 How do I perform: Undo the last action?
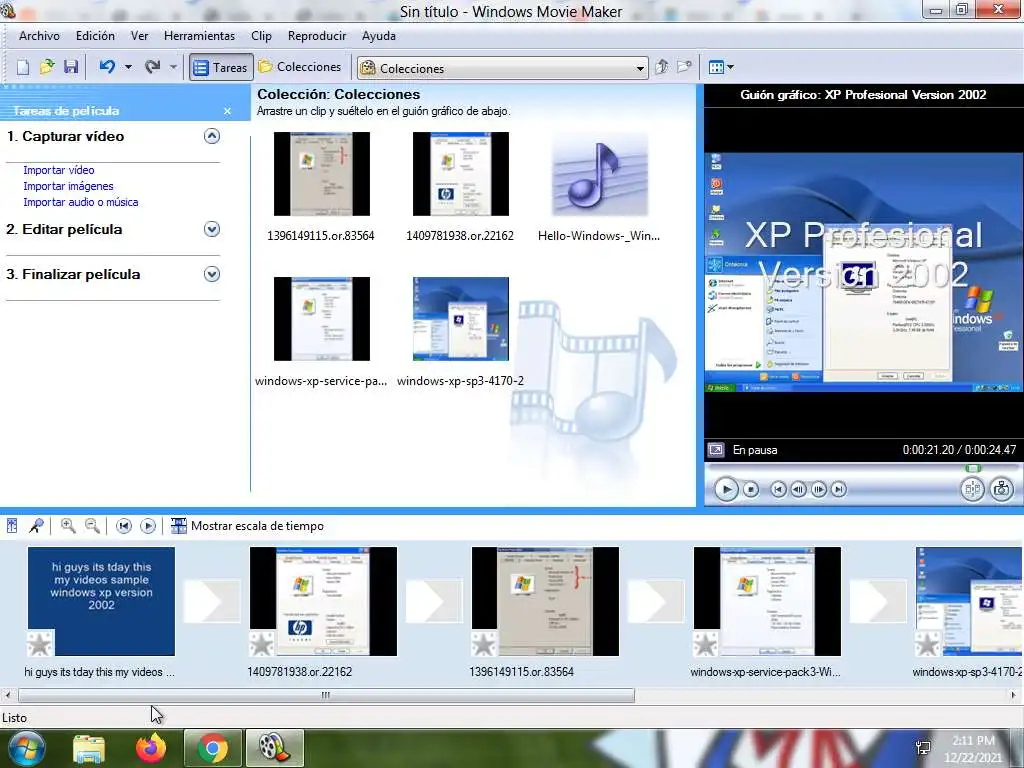point(107,67)
